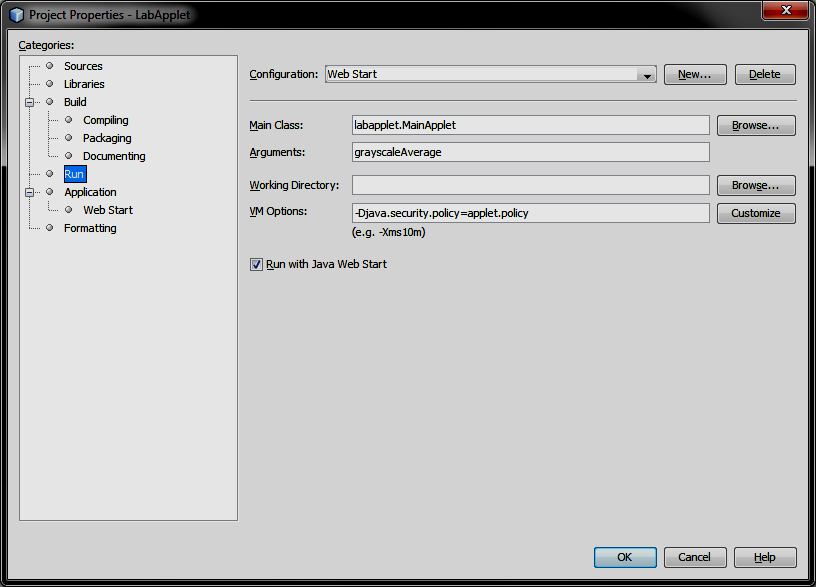Click the bullet icon beside Web Start node
Screen dimensions: 816x587
click(x=68, y=210)
